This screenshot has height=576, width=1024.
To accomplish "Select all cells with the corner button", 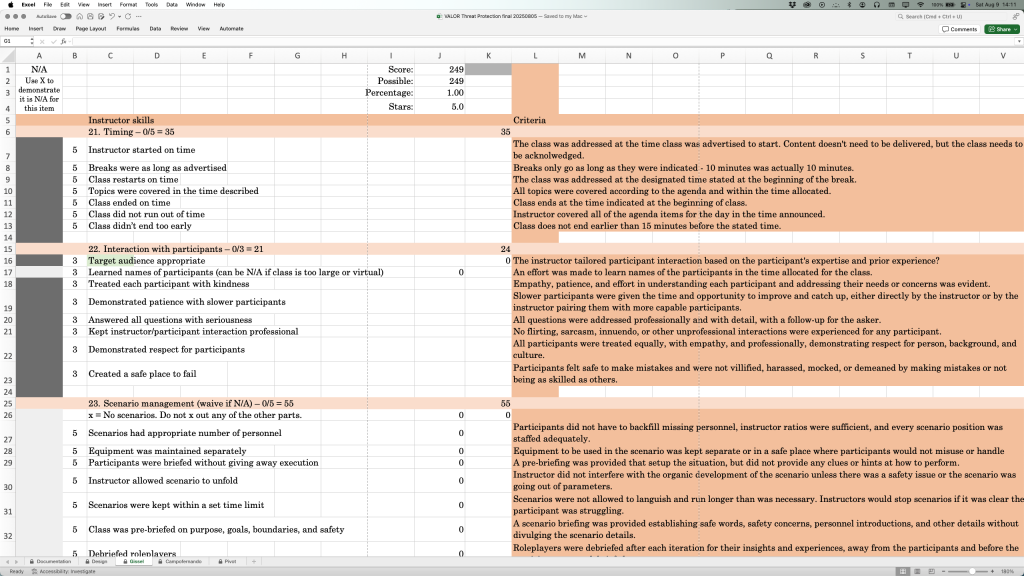I will click(x=8, y=56).
